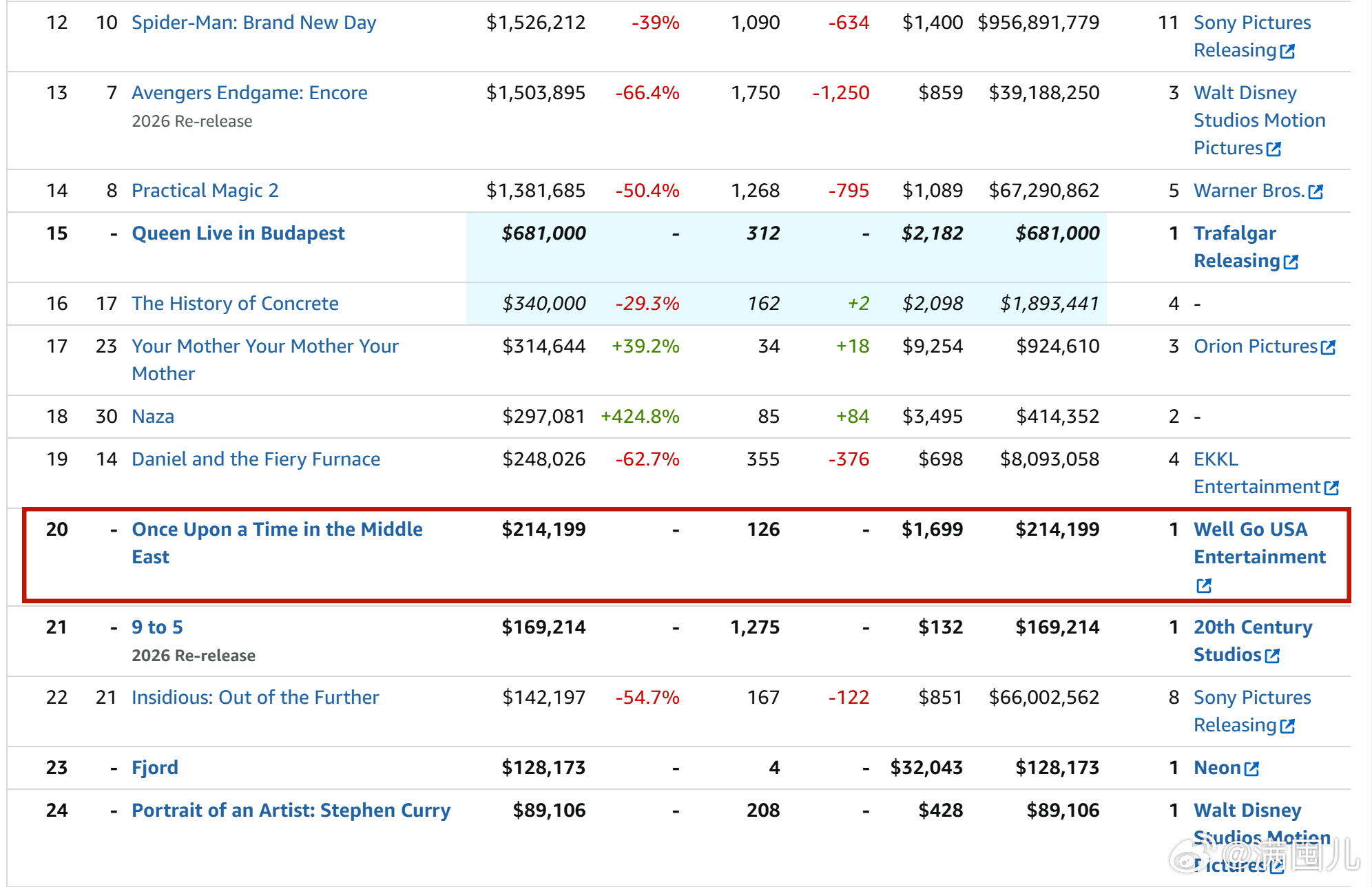Open Orion Pictures distributor link
The height and width of the screenshot is (887, 1372).
1255,346
